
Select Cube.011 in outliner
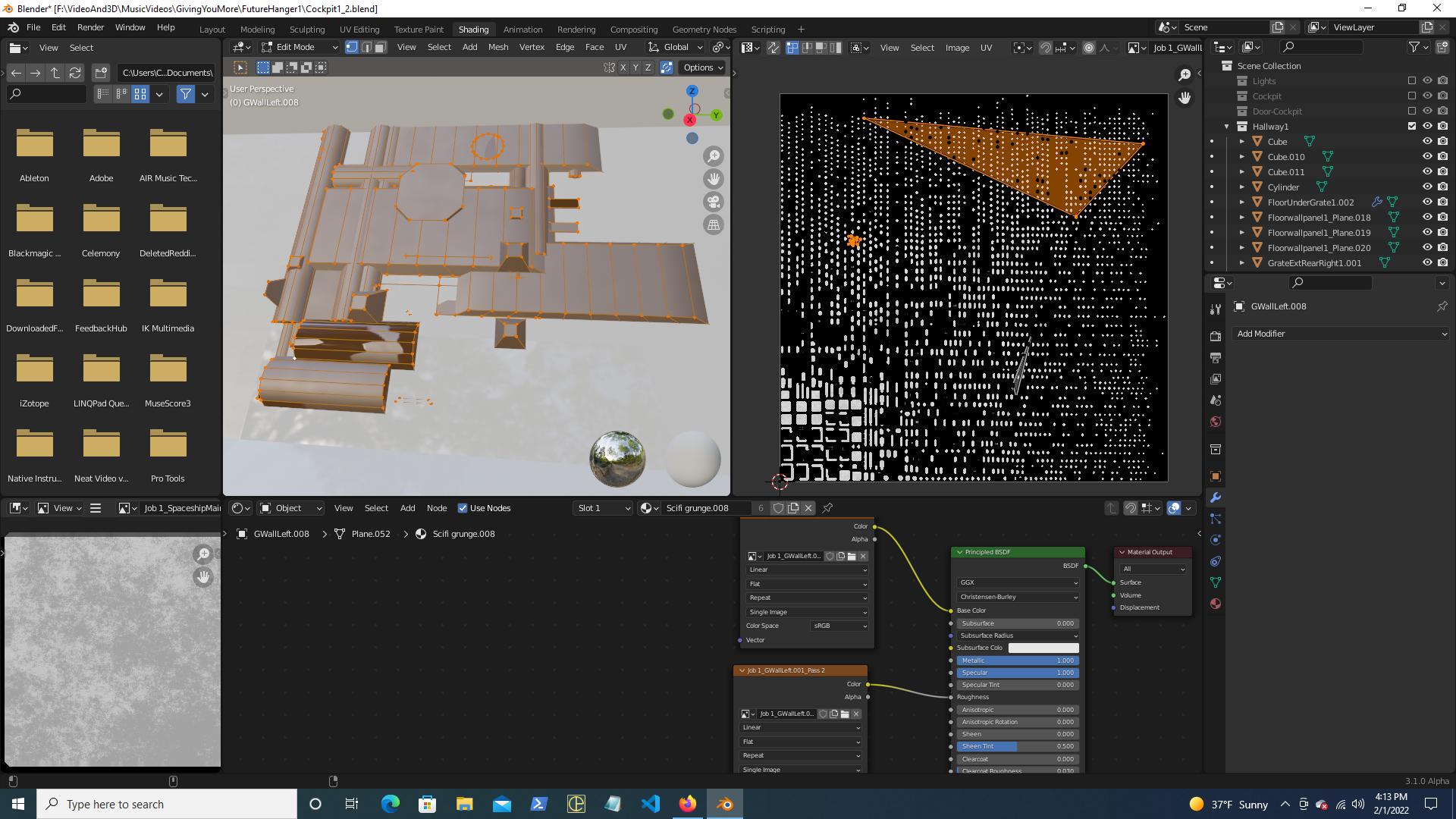point(1286,171)
